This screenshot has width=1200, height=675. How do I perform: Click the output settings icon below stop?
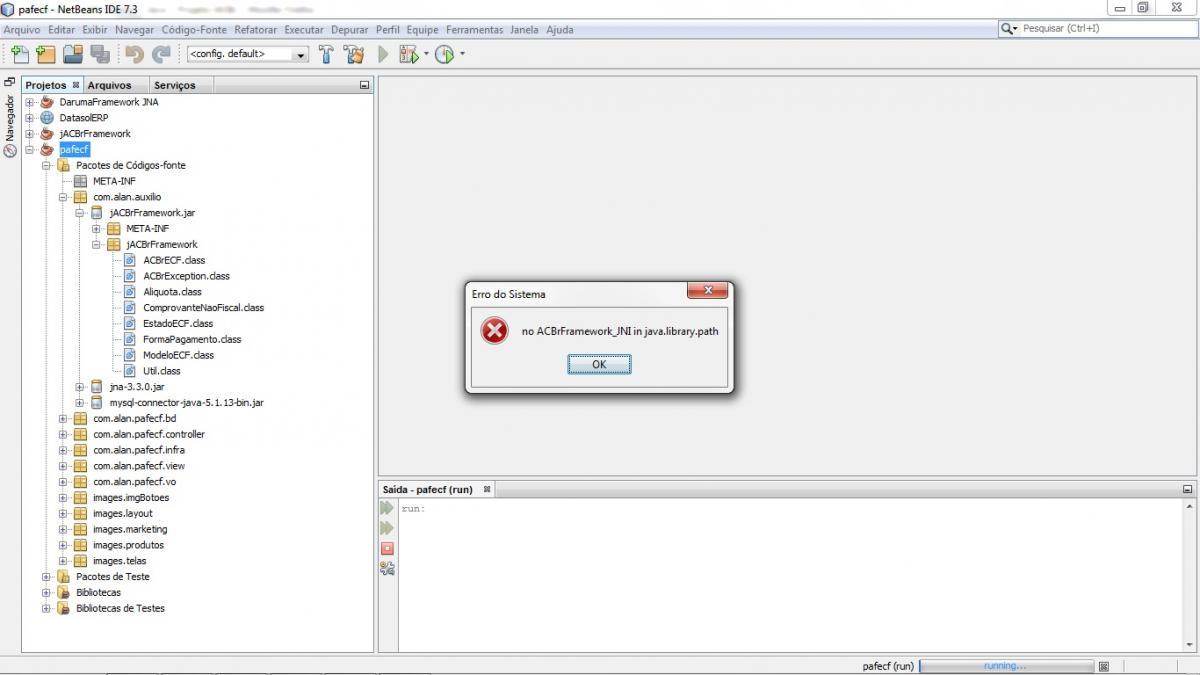coord(387,568)
